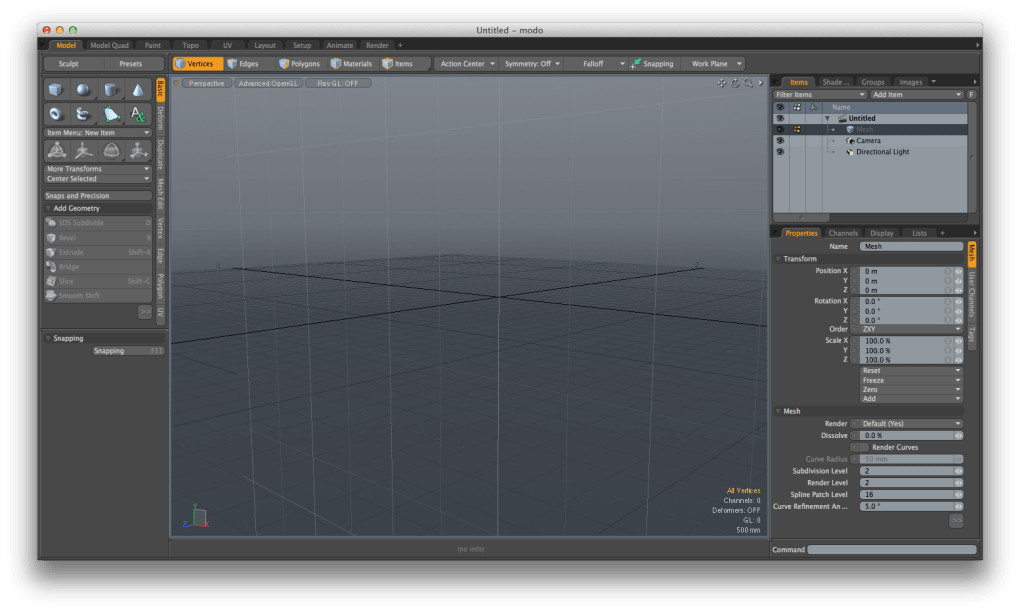Hide the Untitled scene visibility eye

780,118
